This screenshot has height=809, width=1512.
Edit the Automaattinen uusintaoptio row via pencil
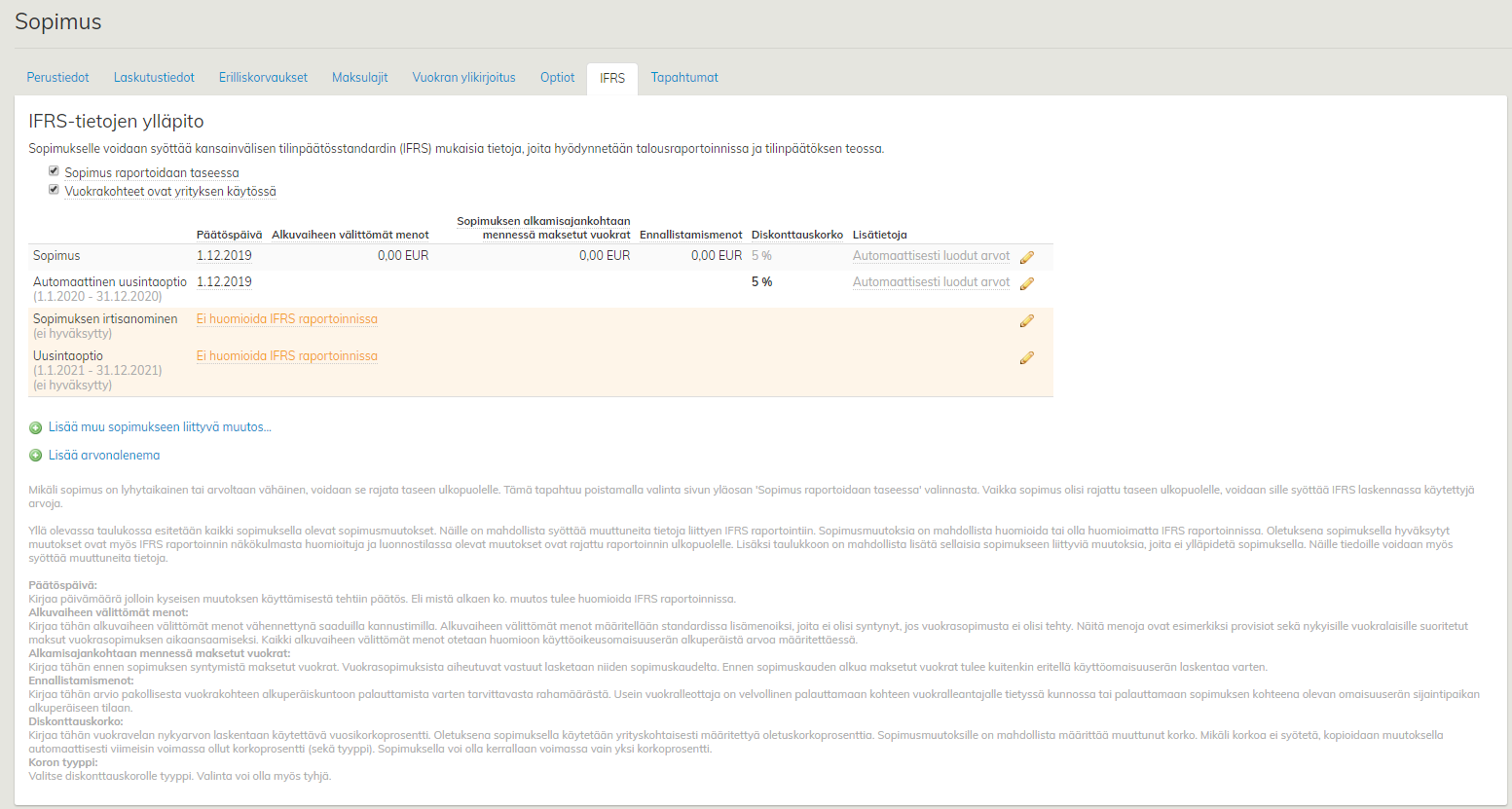click(x=1026, y=283)
